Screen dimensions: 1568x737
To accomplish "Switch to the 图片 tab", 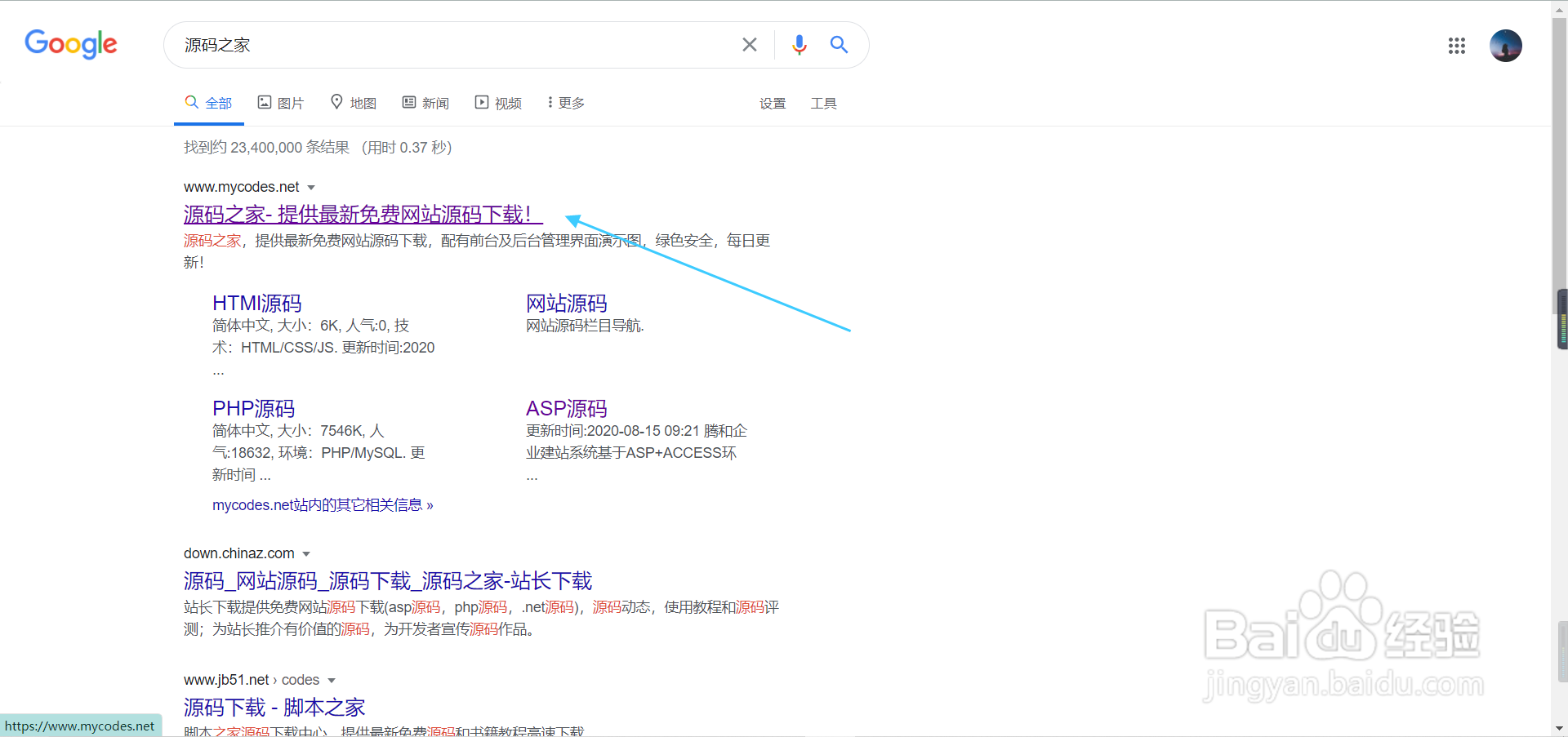I will pos(281,103).
